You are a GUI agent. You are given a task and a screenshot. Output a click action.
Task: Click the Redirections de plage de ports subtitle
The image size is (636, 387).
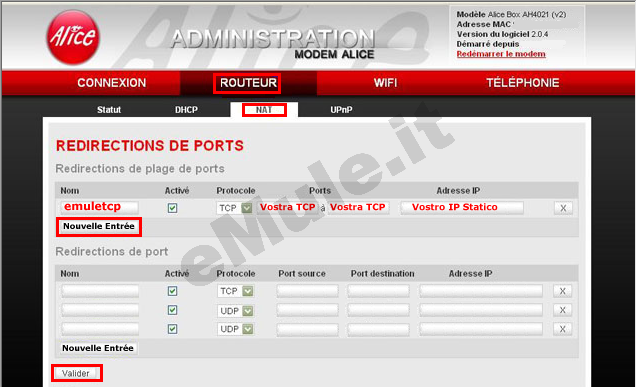[140, 169]
